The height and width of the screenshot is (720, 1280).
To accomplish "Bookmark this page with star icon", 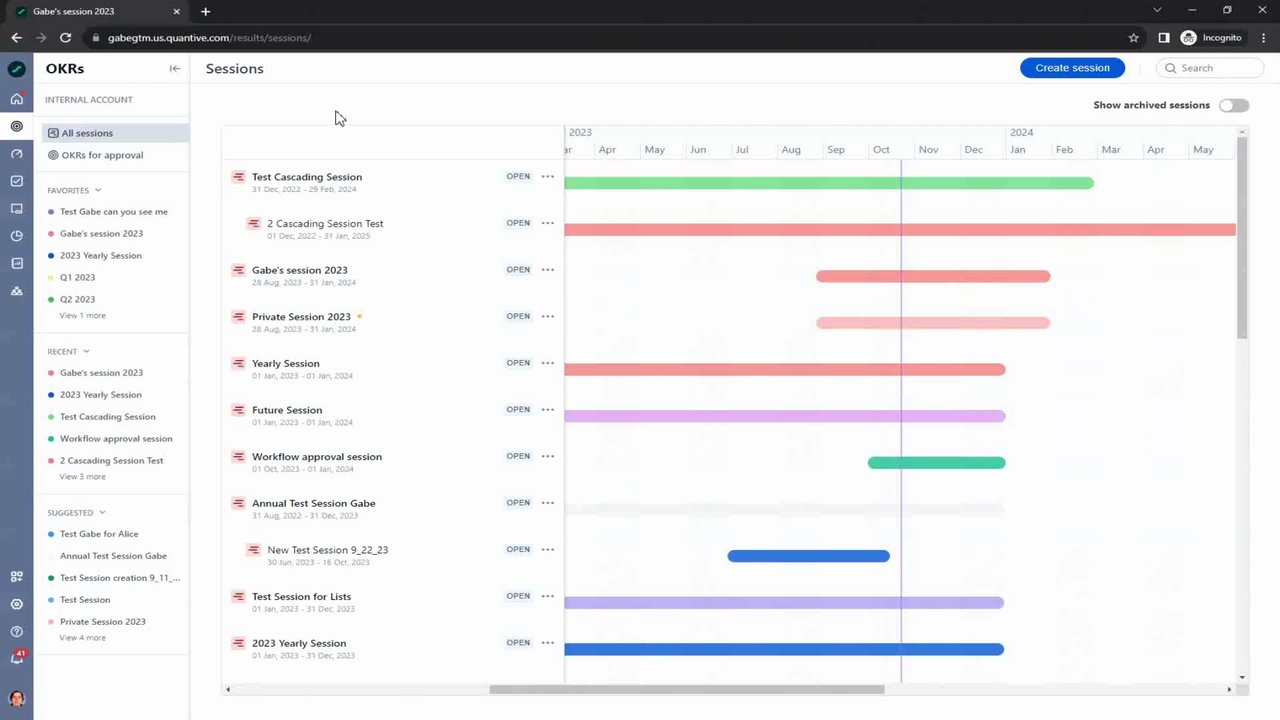I will point(1133,38).
